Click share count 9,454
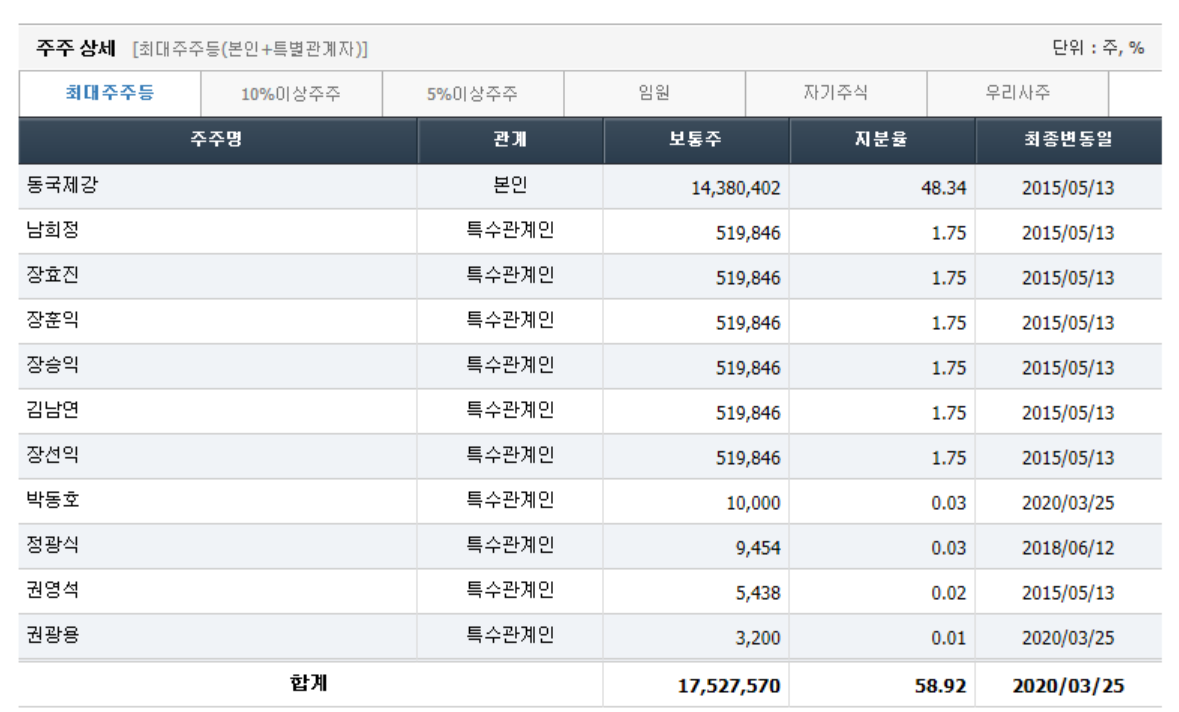This screenshot has width=1179, height=712. (x=758, y=548)
